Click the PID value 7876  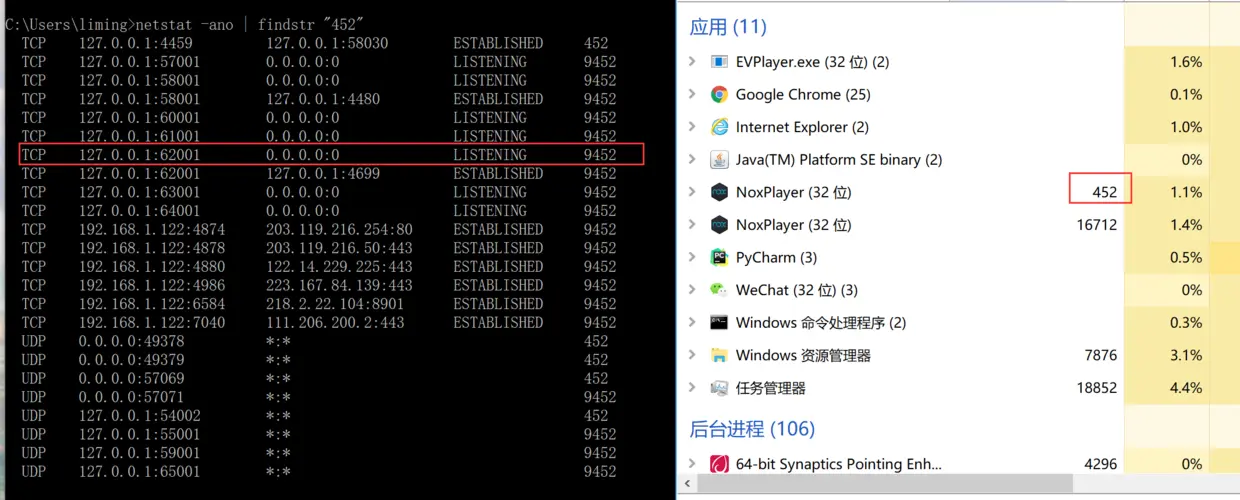click(1100, 355)
